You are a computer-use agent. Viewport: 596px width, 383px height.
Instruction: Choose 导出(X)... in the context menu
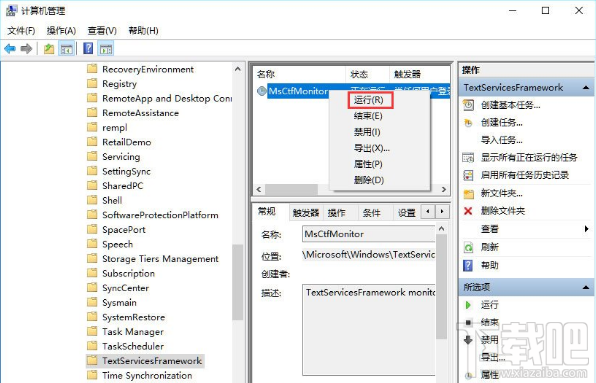point(371,148)
